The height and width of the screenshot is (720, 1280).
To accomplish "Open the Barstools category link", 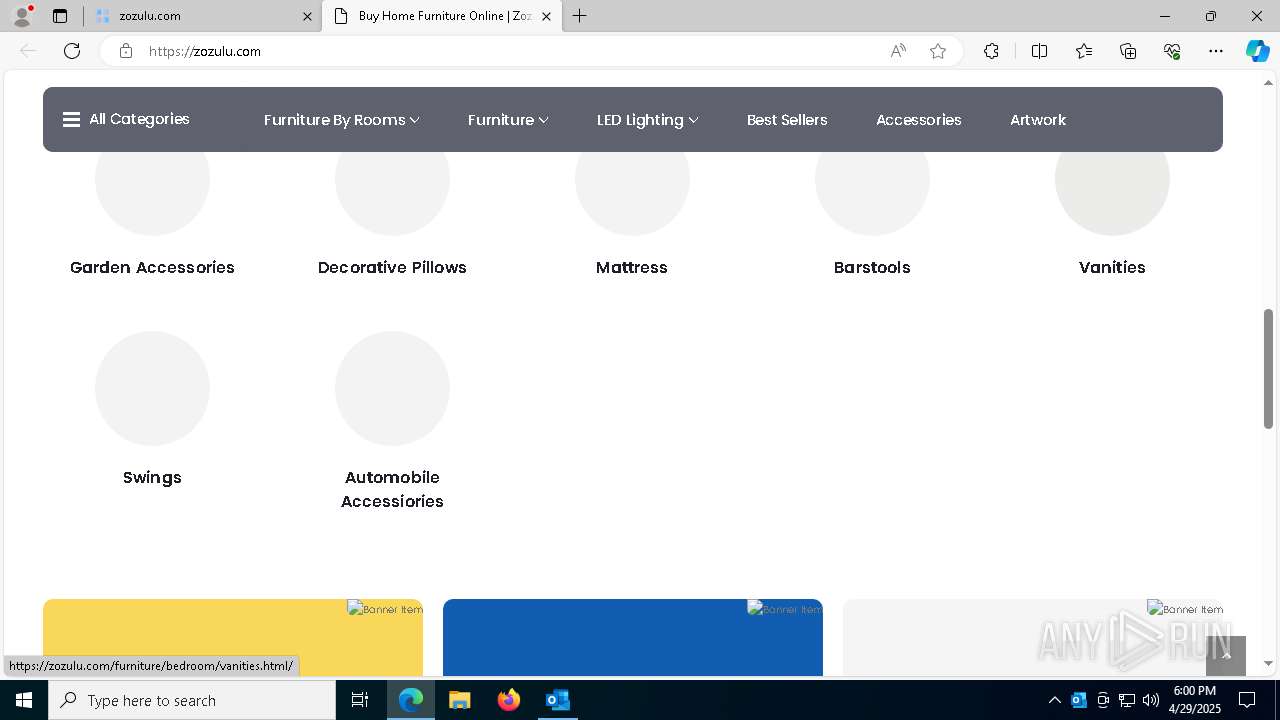I will pos(872,267).
